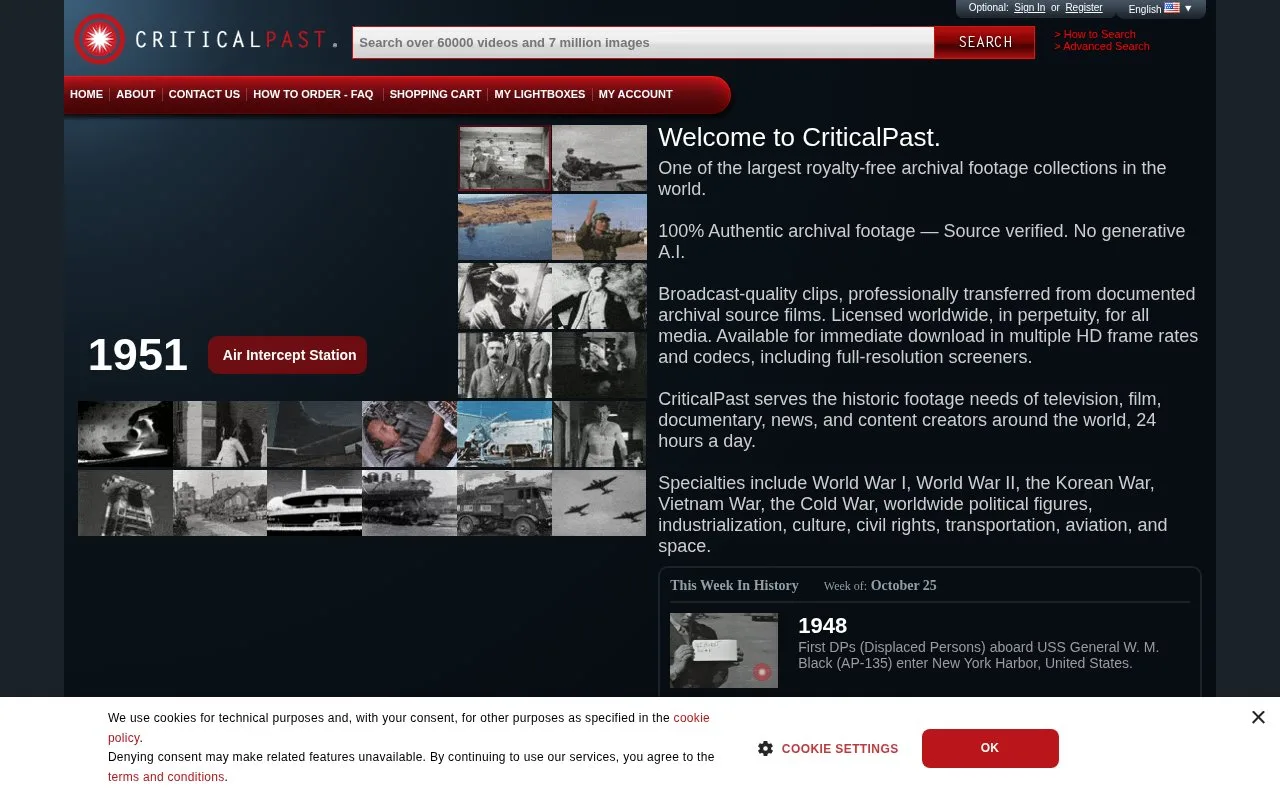Open the shirtless man thumbnail

coord(599,434)
